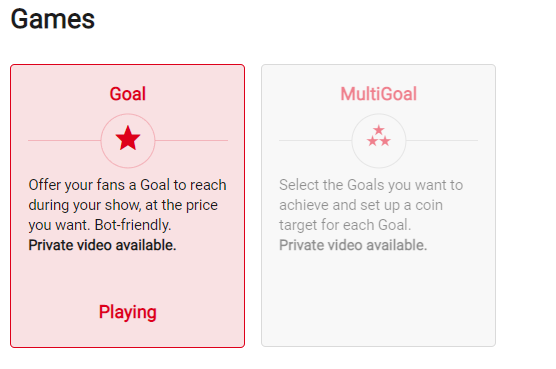Click the red Playing status label
The height and width of the screenshot is (369, 556).
[x=128, y=313]
